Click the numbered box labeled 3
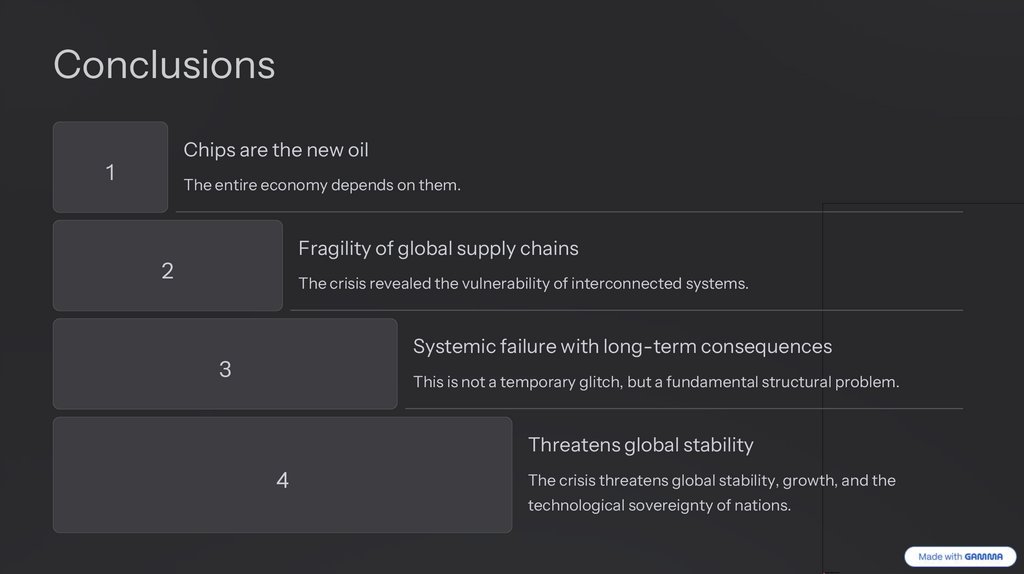This screenshot has height=574, width=1024. point(225,364)
